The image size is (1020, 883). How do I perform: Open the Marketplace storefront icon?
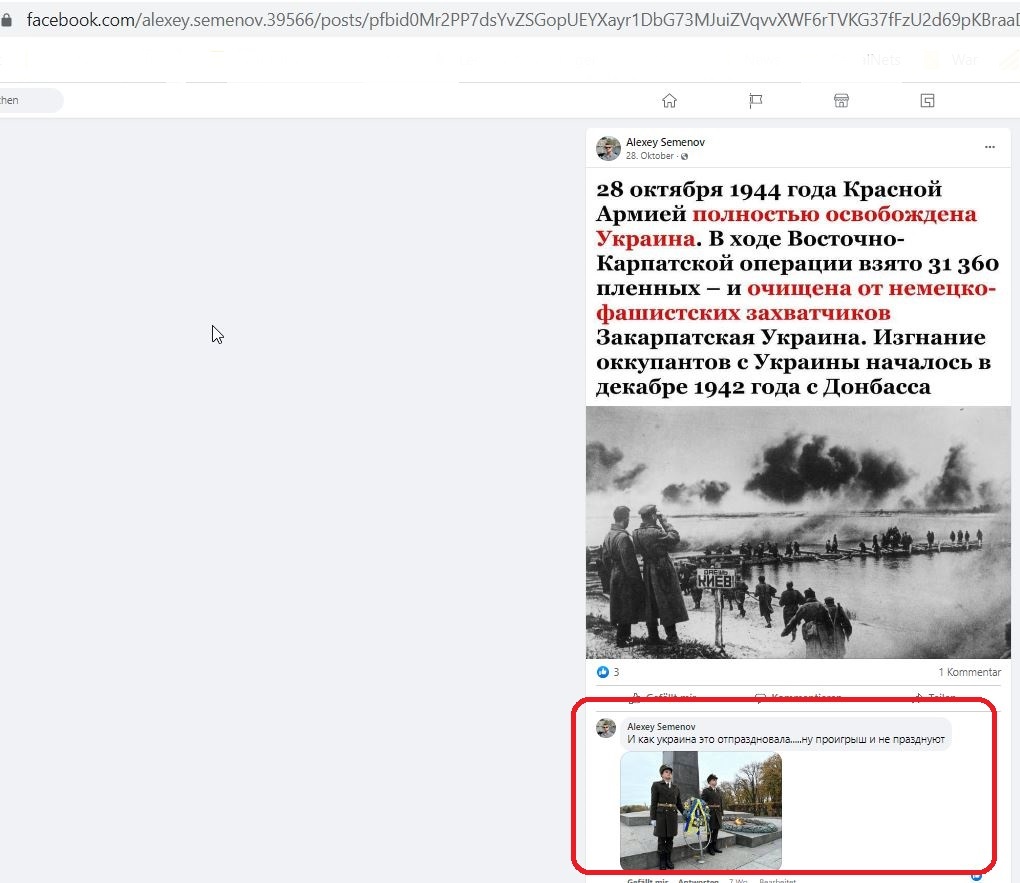841,101
